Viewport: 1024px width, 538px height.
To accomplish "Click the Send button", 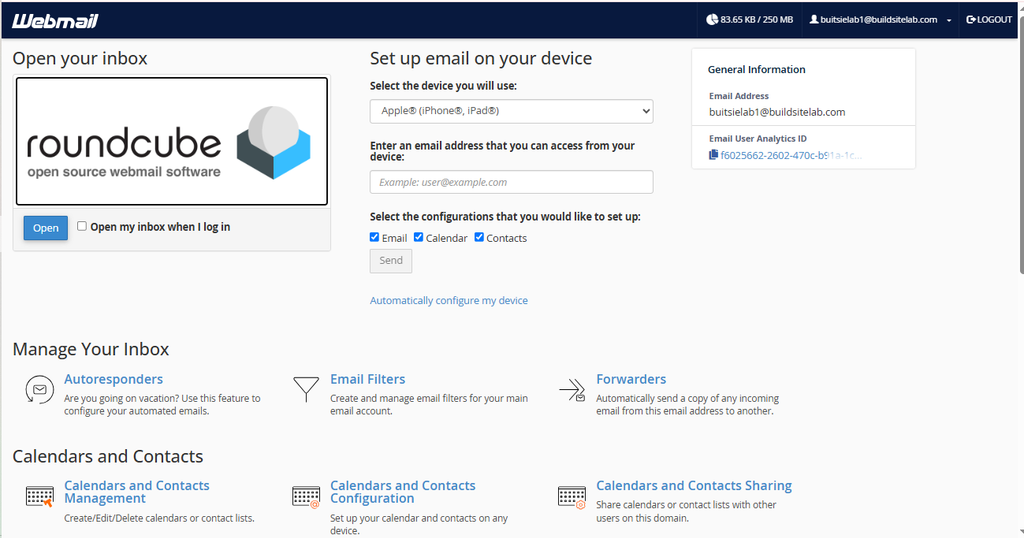I will point(391,261).
